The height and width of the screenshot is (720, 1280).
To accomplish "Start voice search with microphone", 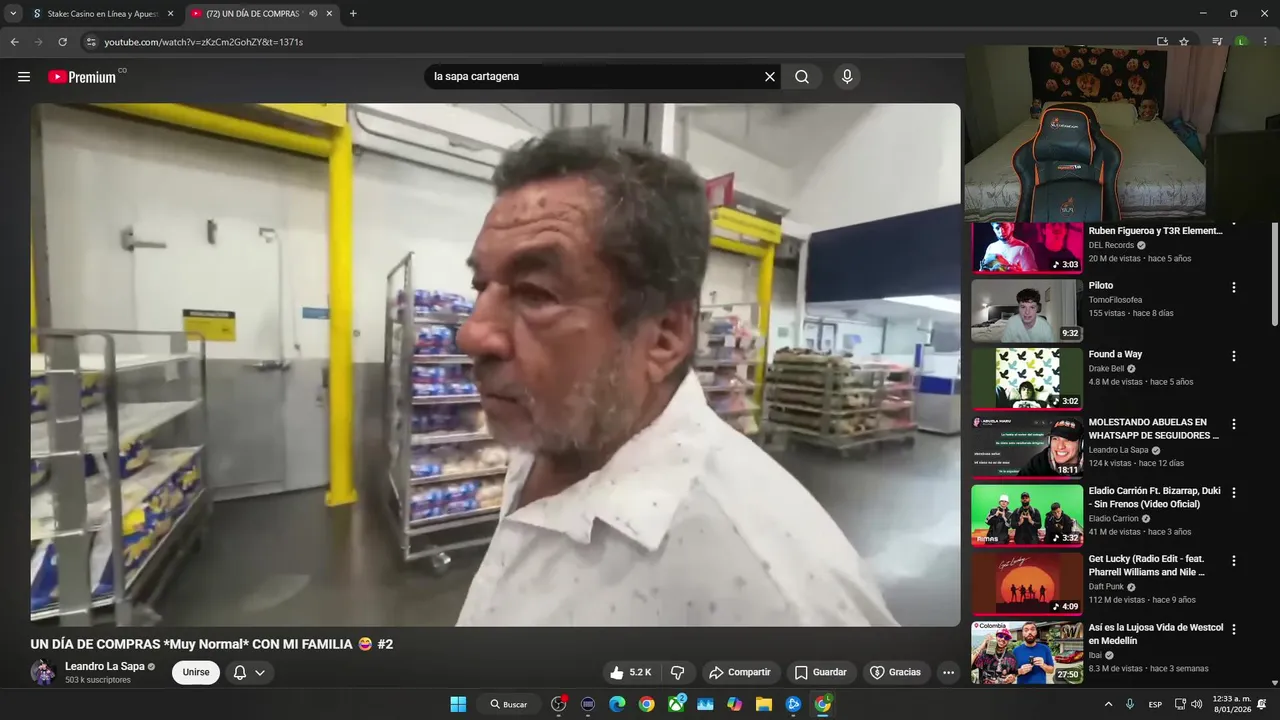I will coord(847,77).
